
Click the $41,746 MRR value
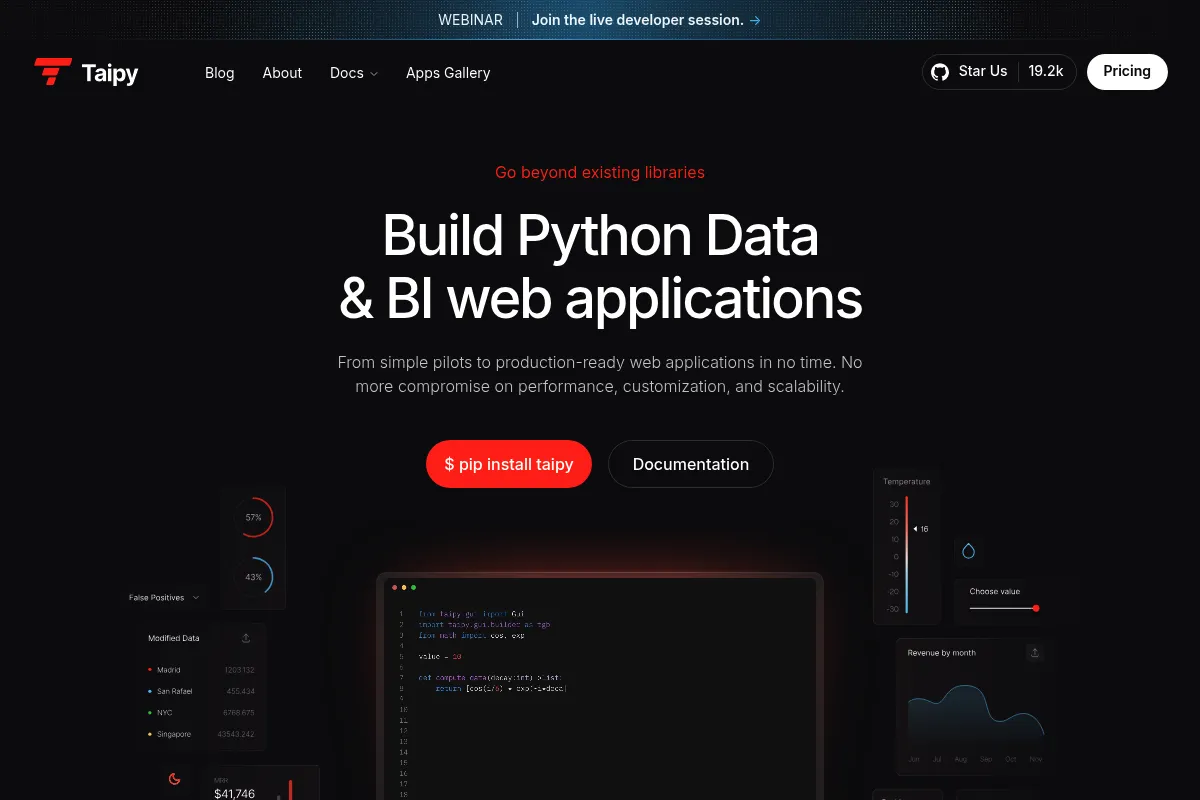[234, 794]
